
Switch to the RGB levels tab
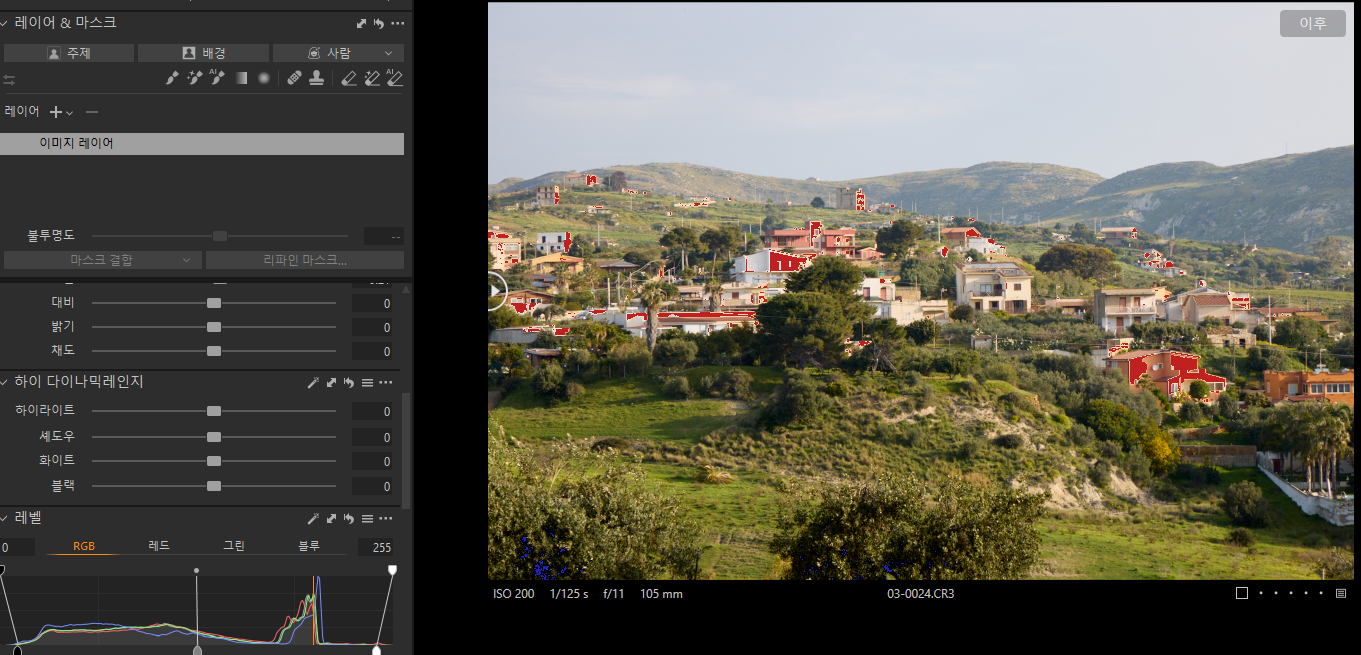click(84, 546)
